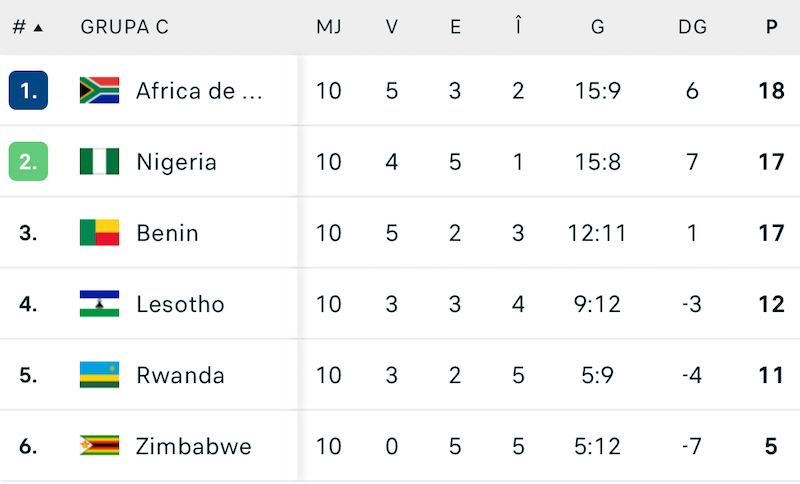Click the Nigeria flag icon

(x=99, y=162)
